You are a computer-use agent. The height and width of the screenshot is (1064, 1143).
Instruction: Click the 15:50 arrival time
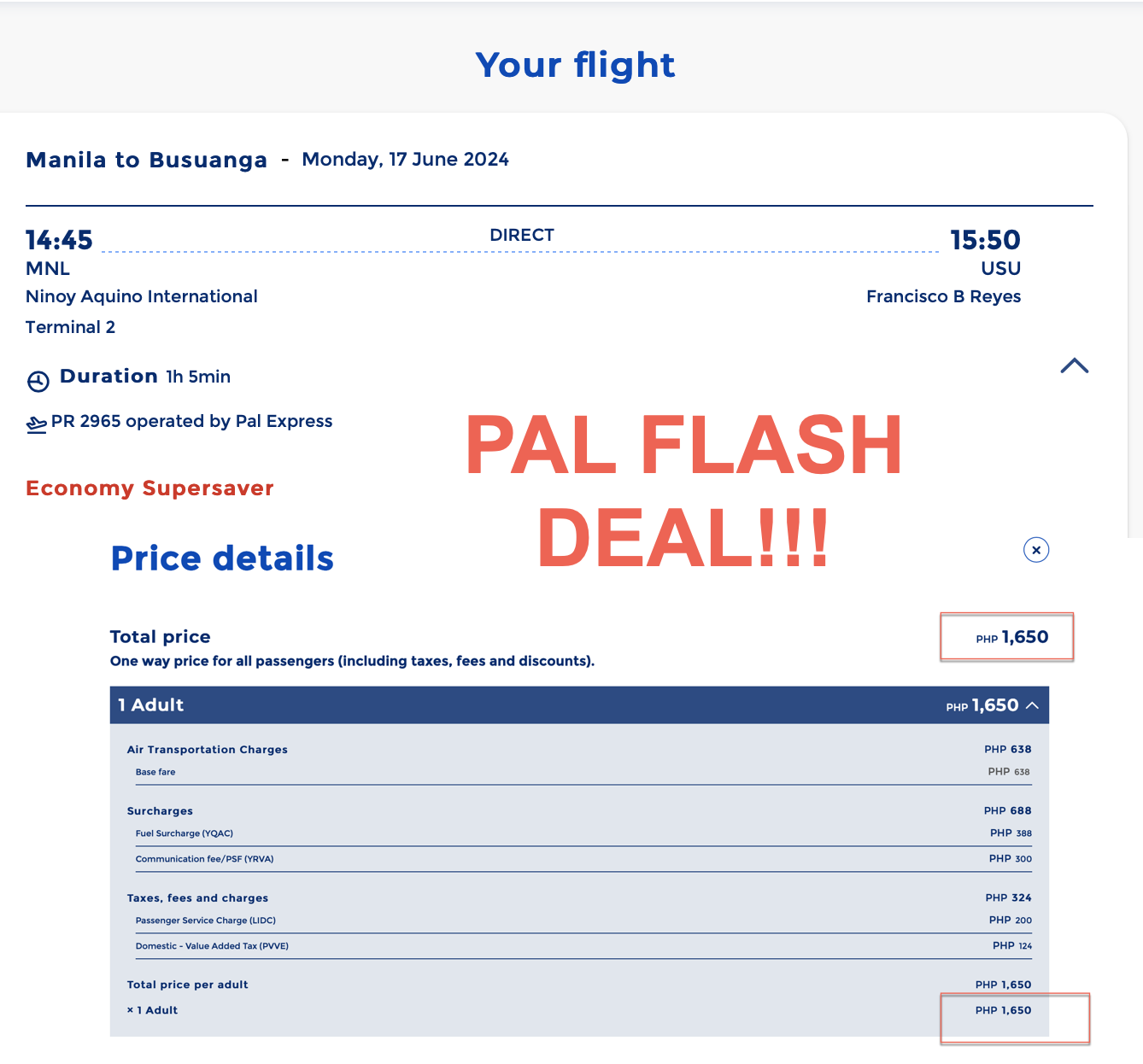tap(985, 240)
